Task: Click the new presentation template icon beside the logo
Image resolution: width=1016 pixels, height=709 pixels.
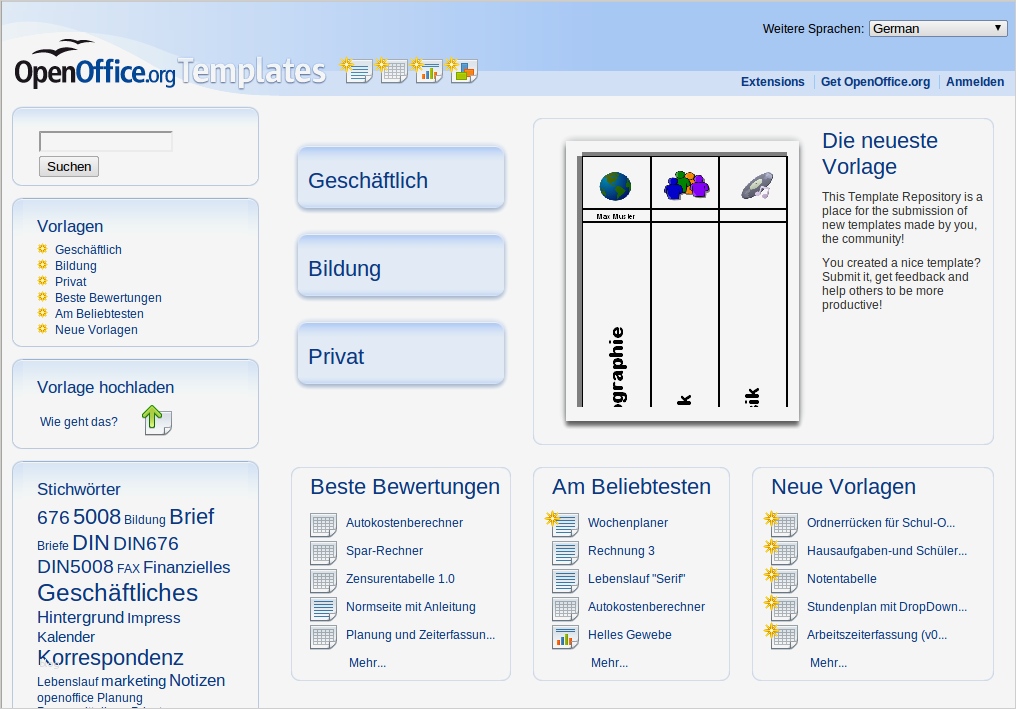Action: [427, 71]
